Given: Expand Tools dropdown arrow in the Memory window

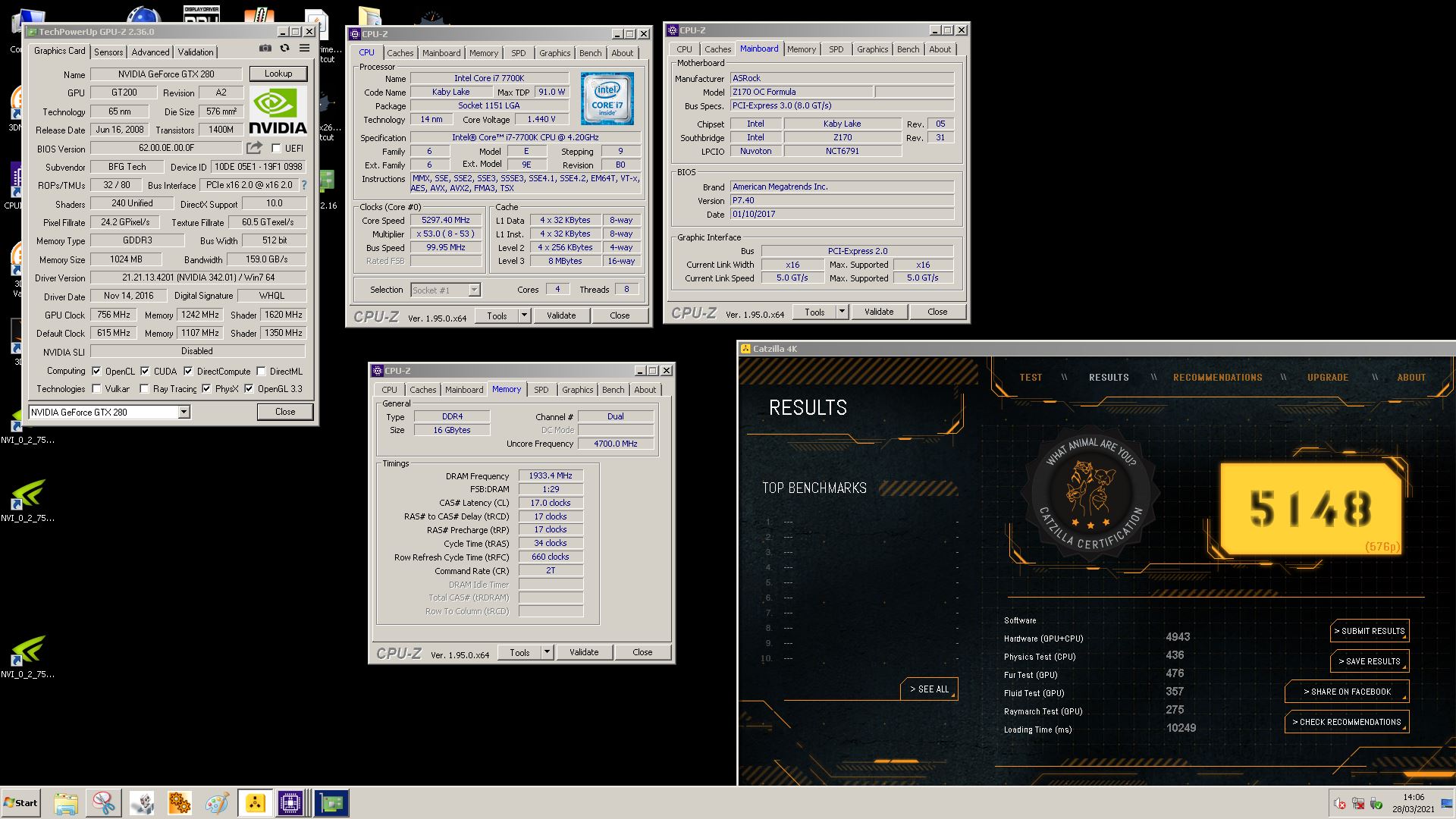Looking at the screenshot, I should click(x=547, y=652).
